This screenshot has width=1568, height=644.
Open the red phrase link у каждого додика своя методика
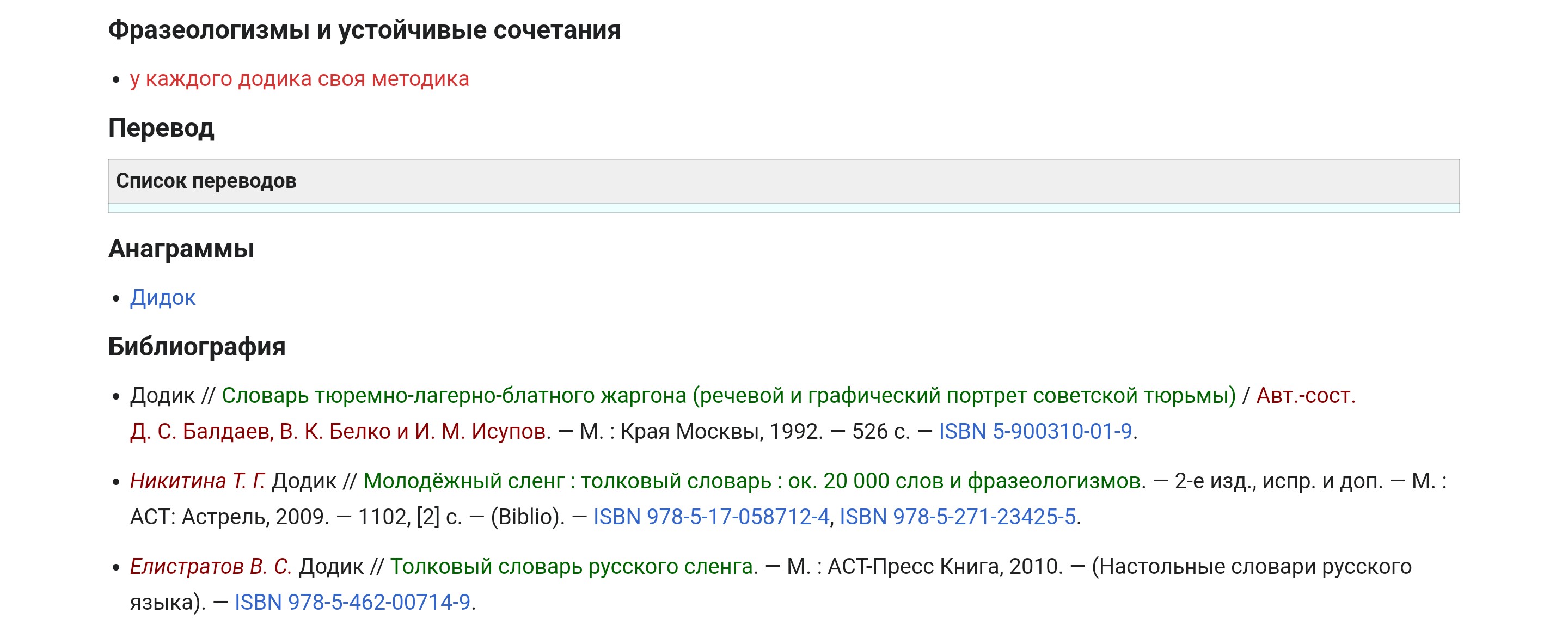tap(299, 79)
